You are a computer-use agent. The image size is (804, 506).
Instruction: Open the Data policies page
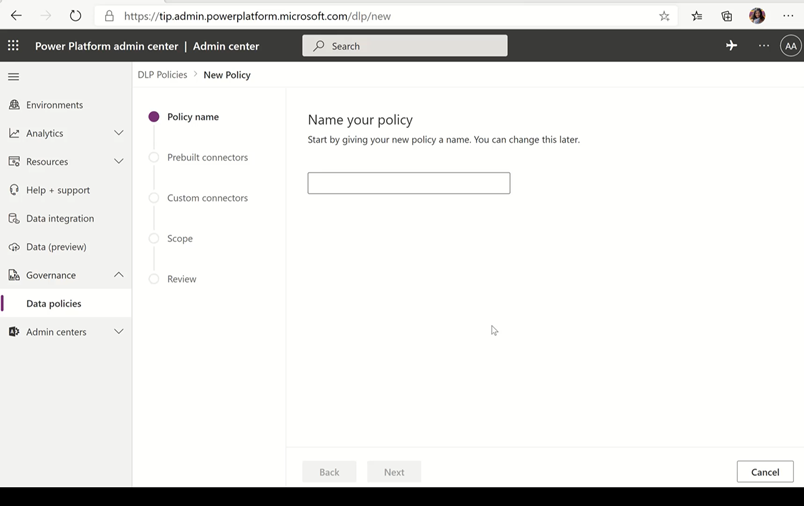[54, 304]
